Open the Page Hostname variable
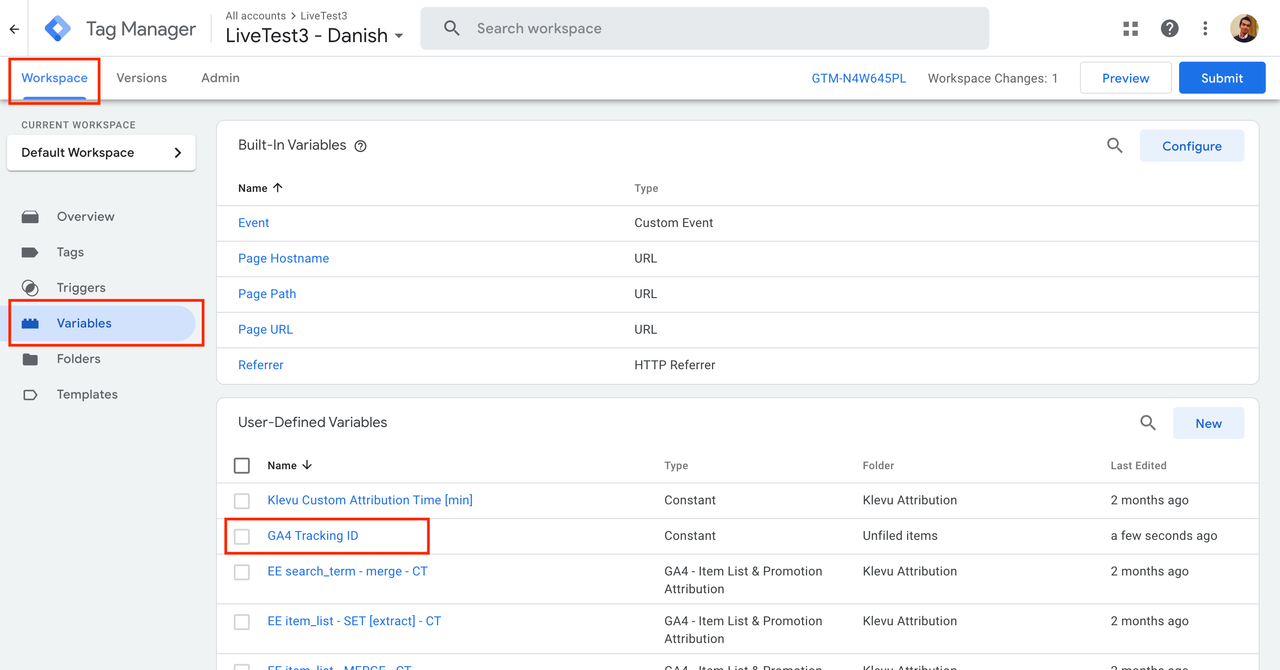The height and width of the screenshot is (670, 1280). tap(283, 259)
